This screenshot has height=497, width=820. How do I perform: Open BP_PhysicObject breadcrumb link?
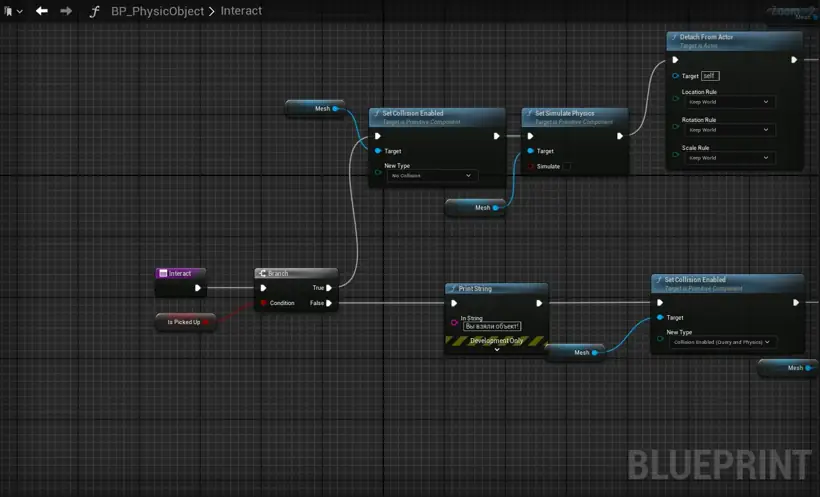tap(157, 11)
